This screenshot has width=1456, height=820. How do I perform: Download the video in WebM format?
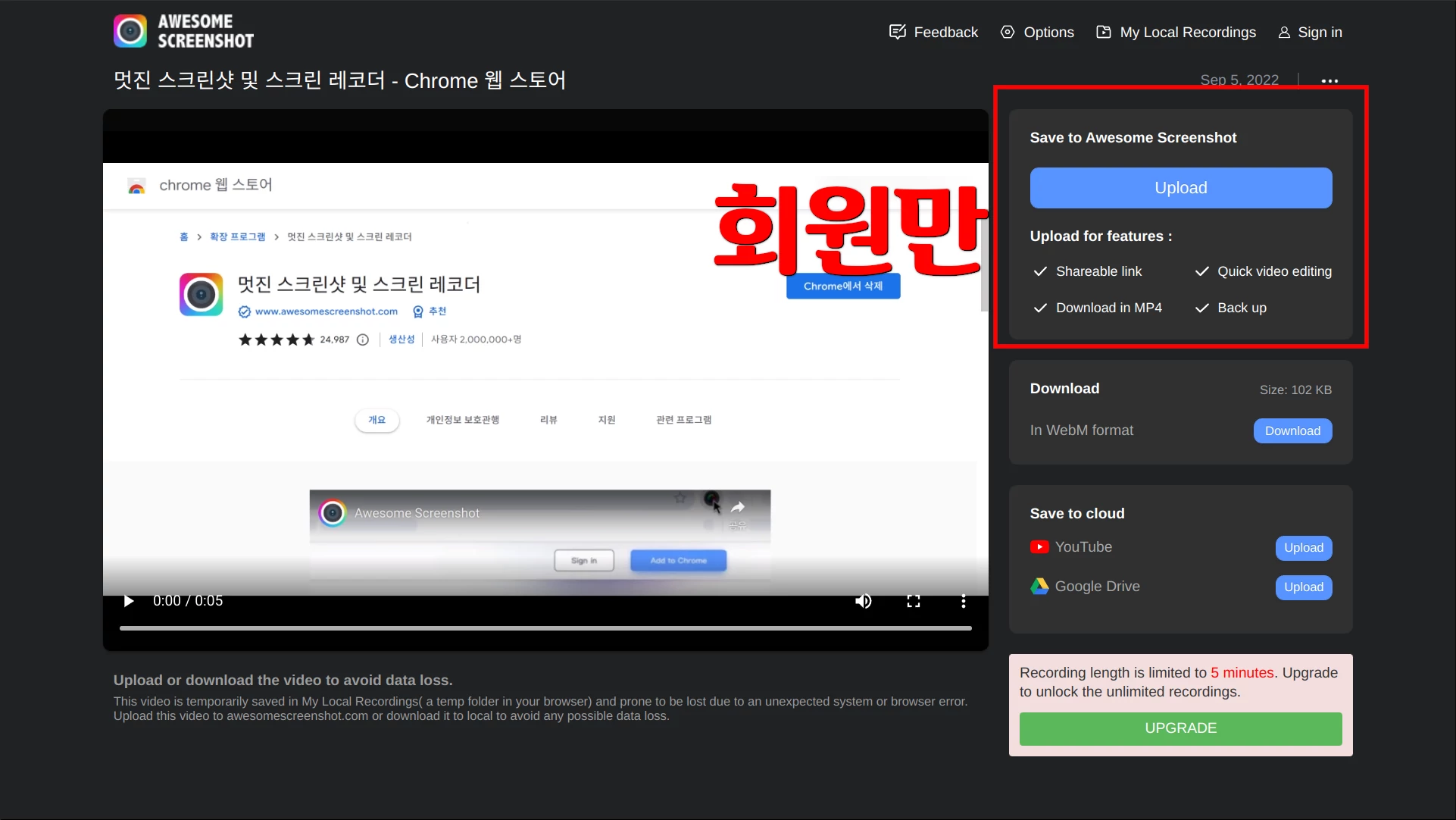pyautogui.click(x=1292, y=430)
